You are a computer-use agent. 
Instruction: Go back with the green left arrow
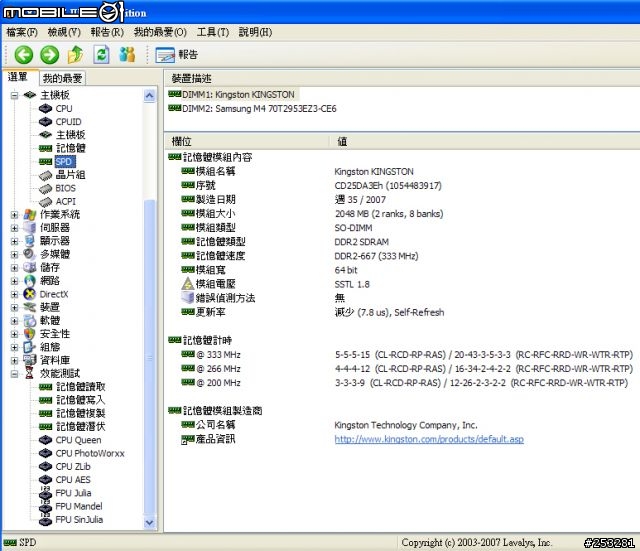tap(24, 55)
